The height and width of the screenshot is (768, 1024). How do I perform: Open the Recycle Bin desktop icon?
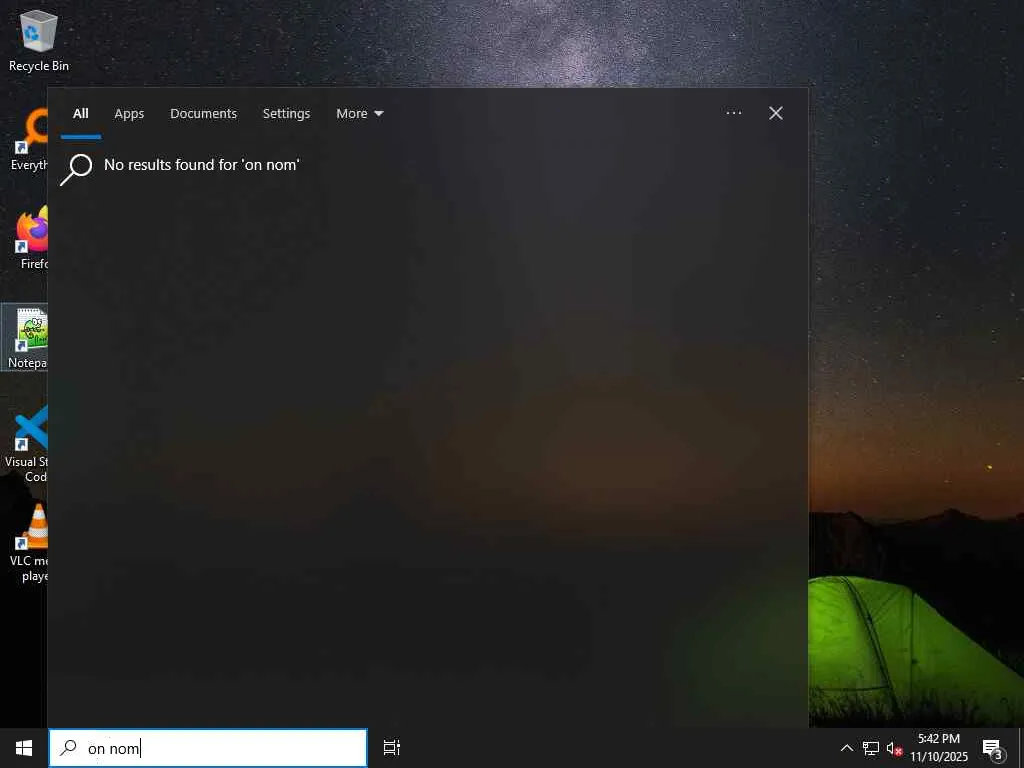point(39,41)
